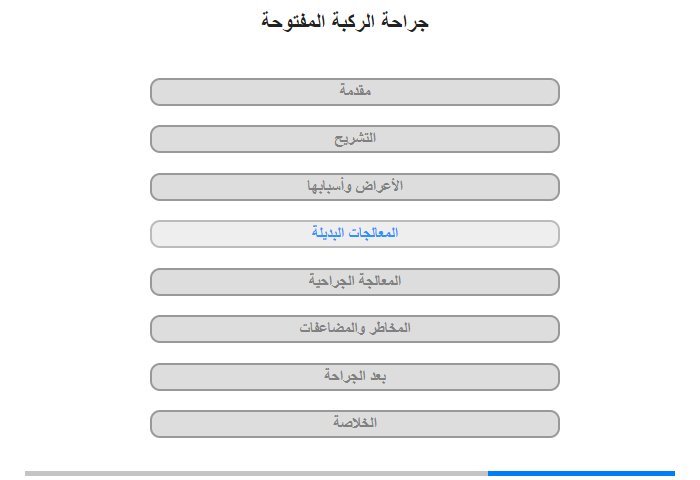The image size is (700, 480).
Task: Open the الخلاصة summary button
Action: pos(354,424)
